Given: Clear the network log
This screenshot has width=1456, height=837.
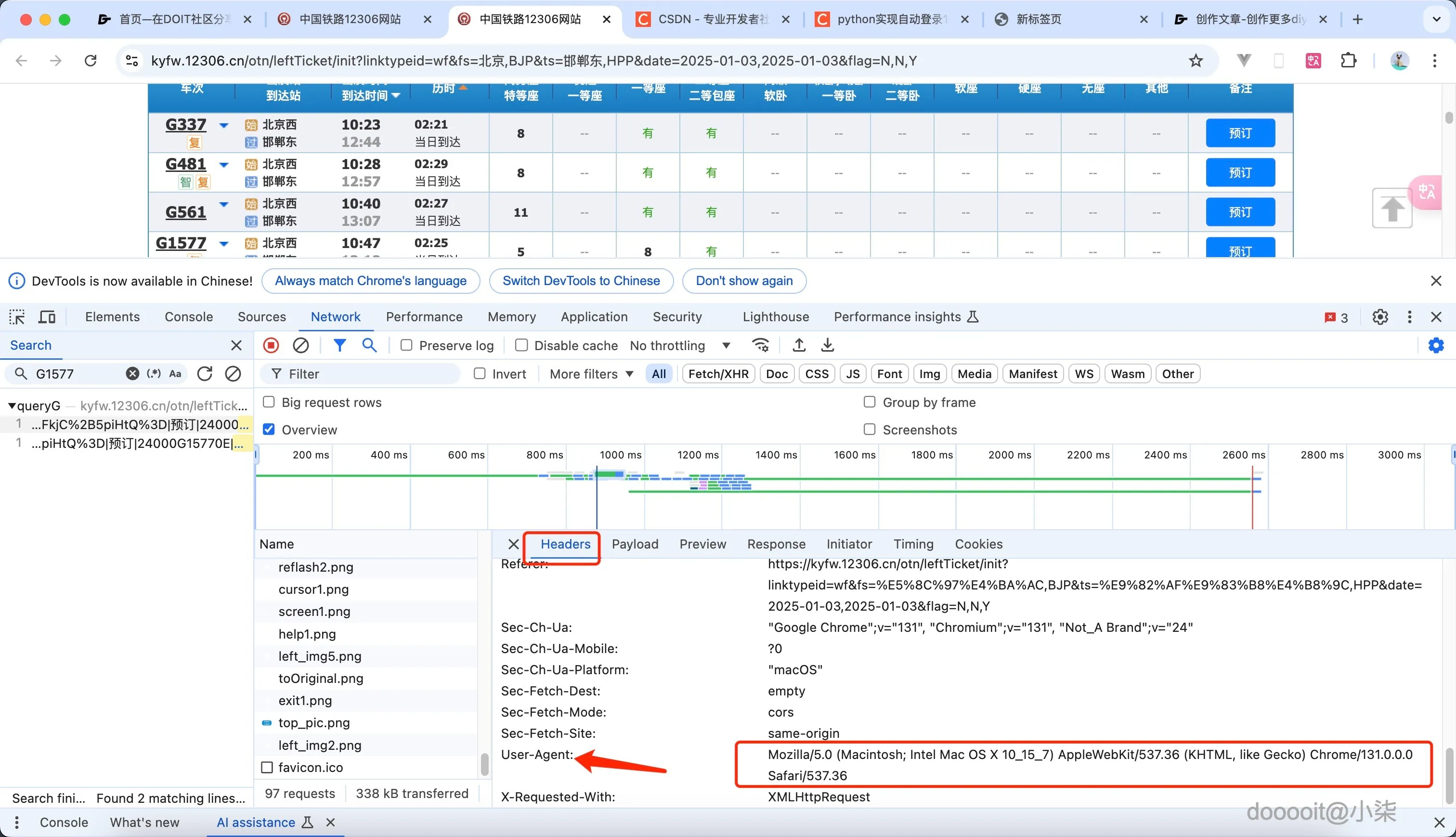Looking at the screenshot, I should click(300, 345).
